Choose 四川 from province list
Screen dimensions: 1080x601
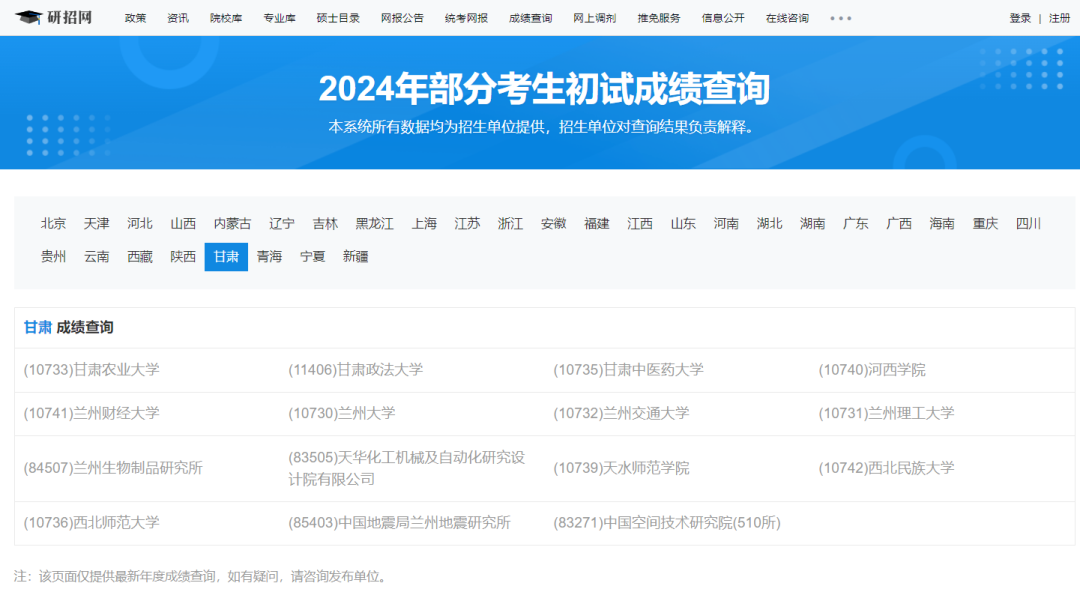pos(1028,223)
